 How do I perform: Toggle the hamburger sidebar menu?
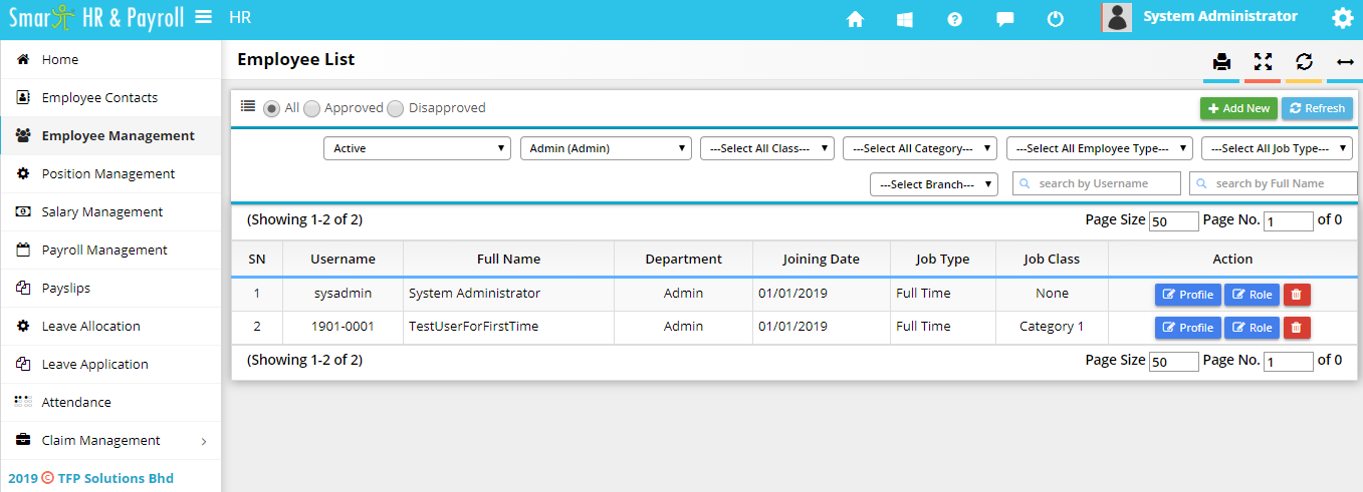point(203,17)
